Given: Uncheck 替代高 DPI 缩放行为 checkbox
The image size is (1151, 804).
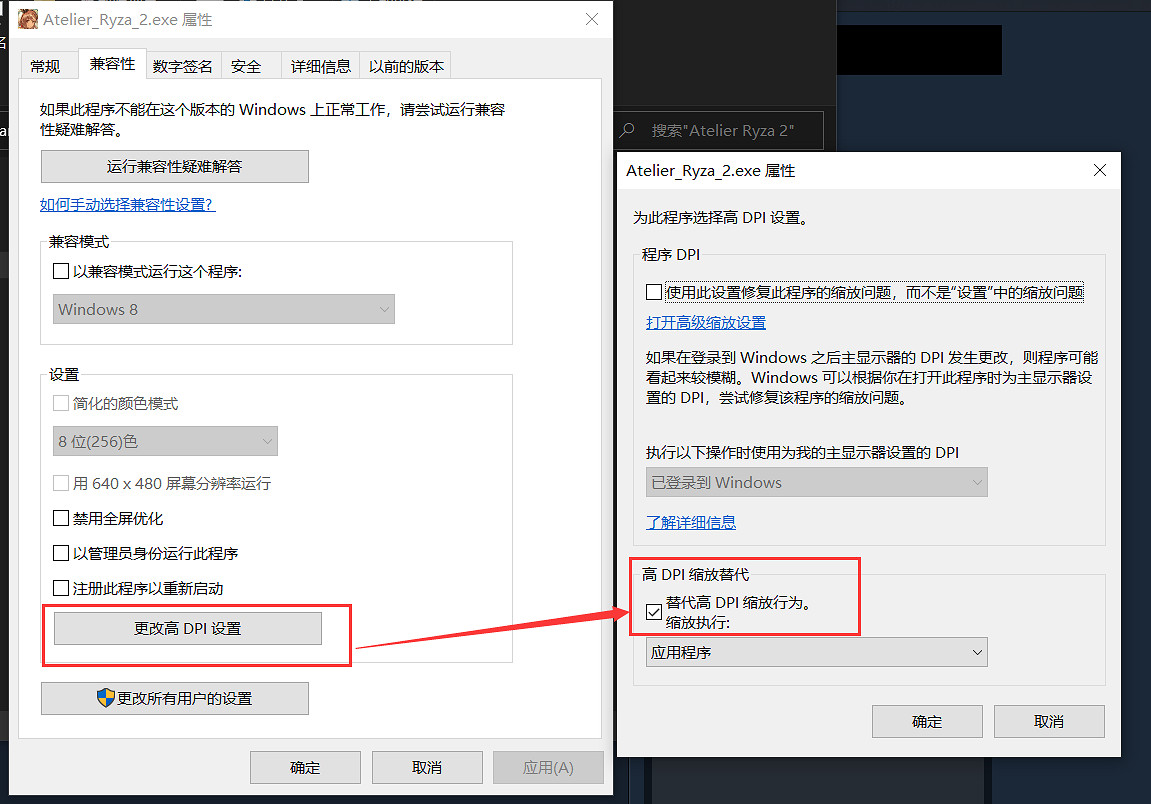Looking at the screenshot, I should (x=654, y=612).
